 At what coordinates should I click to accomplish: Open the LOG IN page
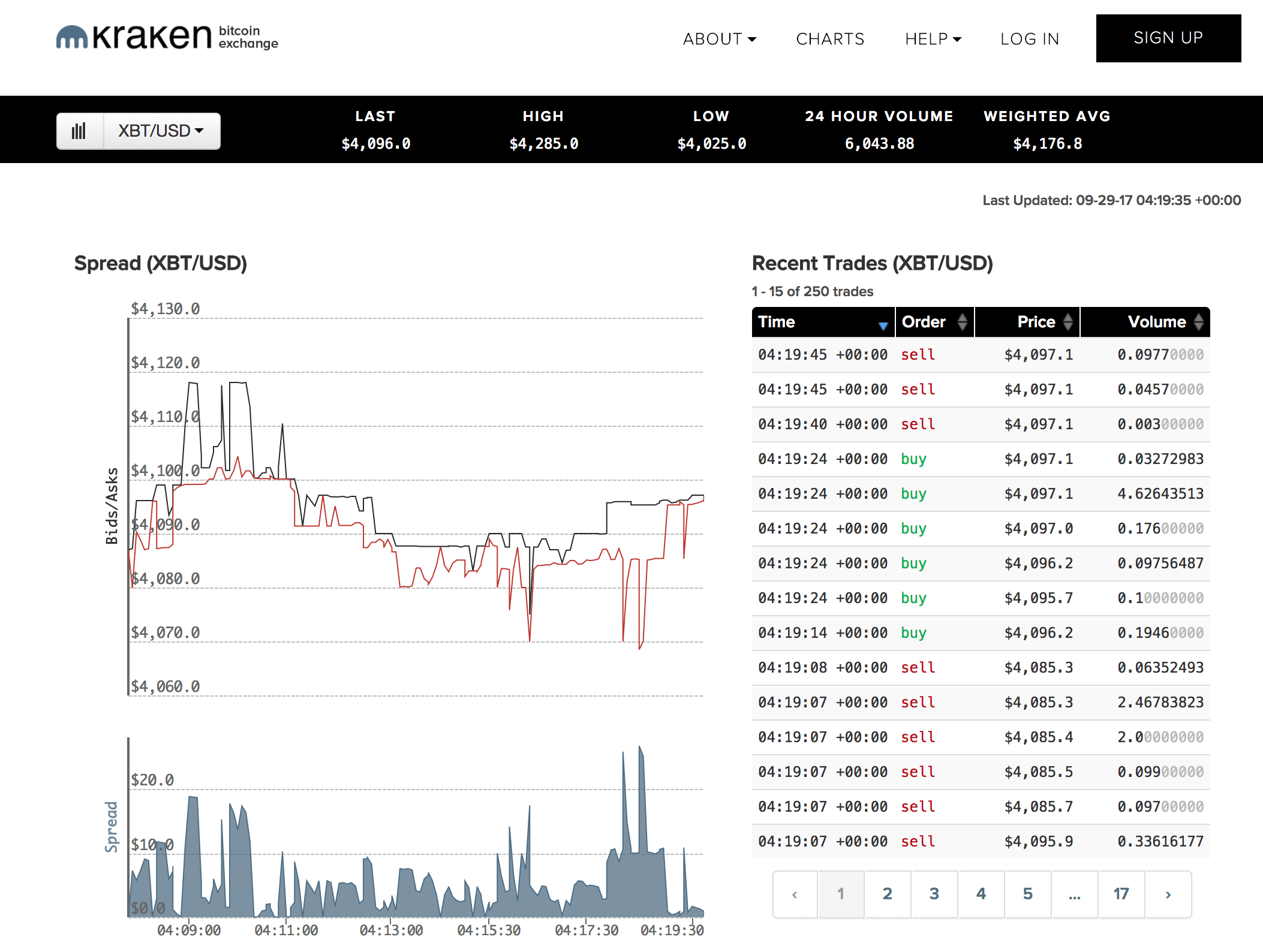coord(1030,39)
